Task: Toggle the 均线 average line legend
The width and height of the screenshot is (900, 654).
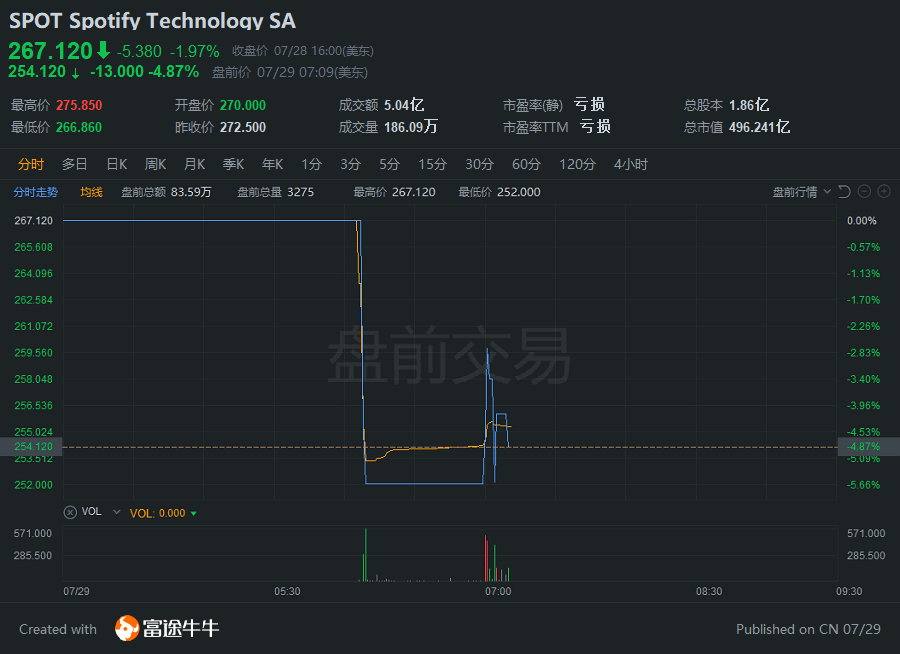Action: (x=91, y=192)
